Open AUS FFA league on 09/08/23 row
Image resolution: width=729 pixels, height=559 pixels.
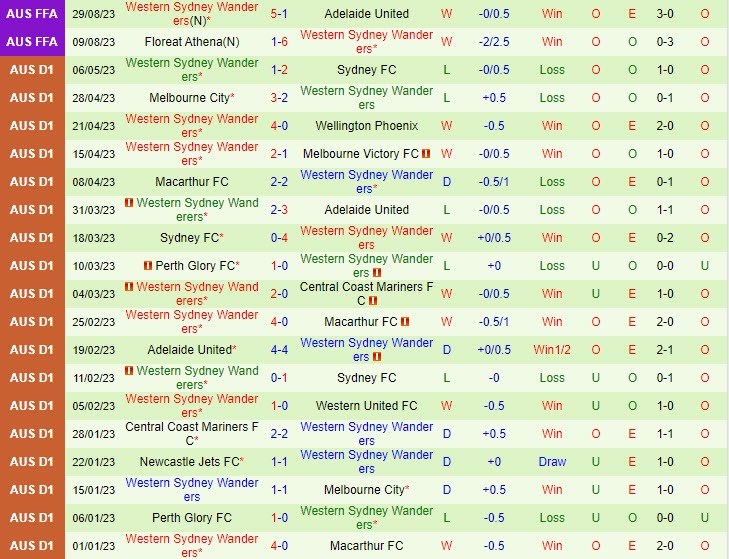(x=32, y=41)
